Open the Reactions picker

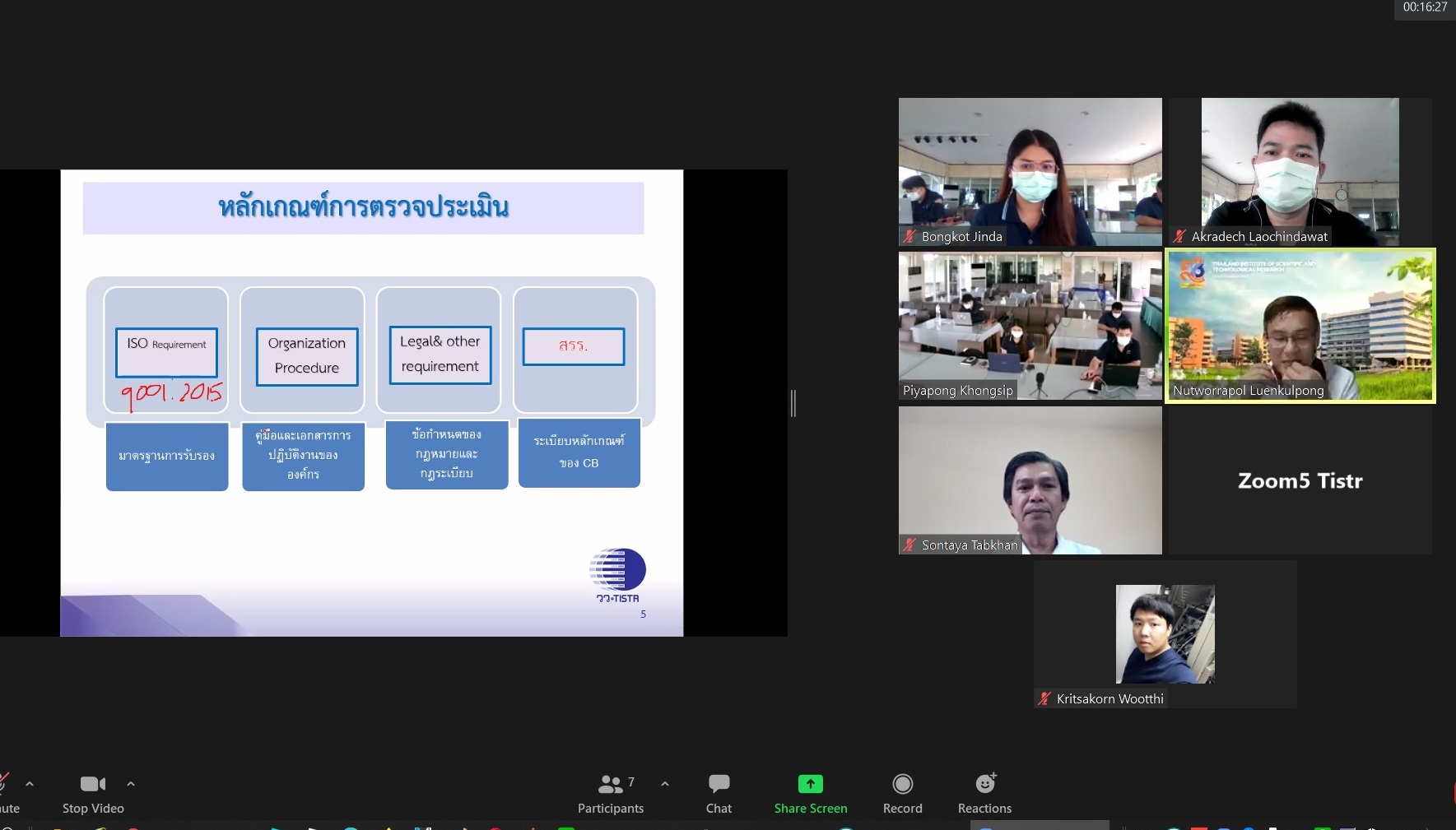pyautogui.click(x=985, y=794)
